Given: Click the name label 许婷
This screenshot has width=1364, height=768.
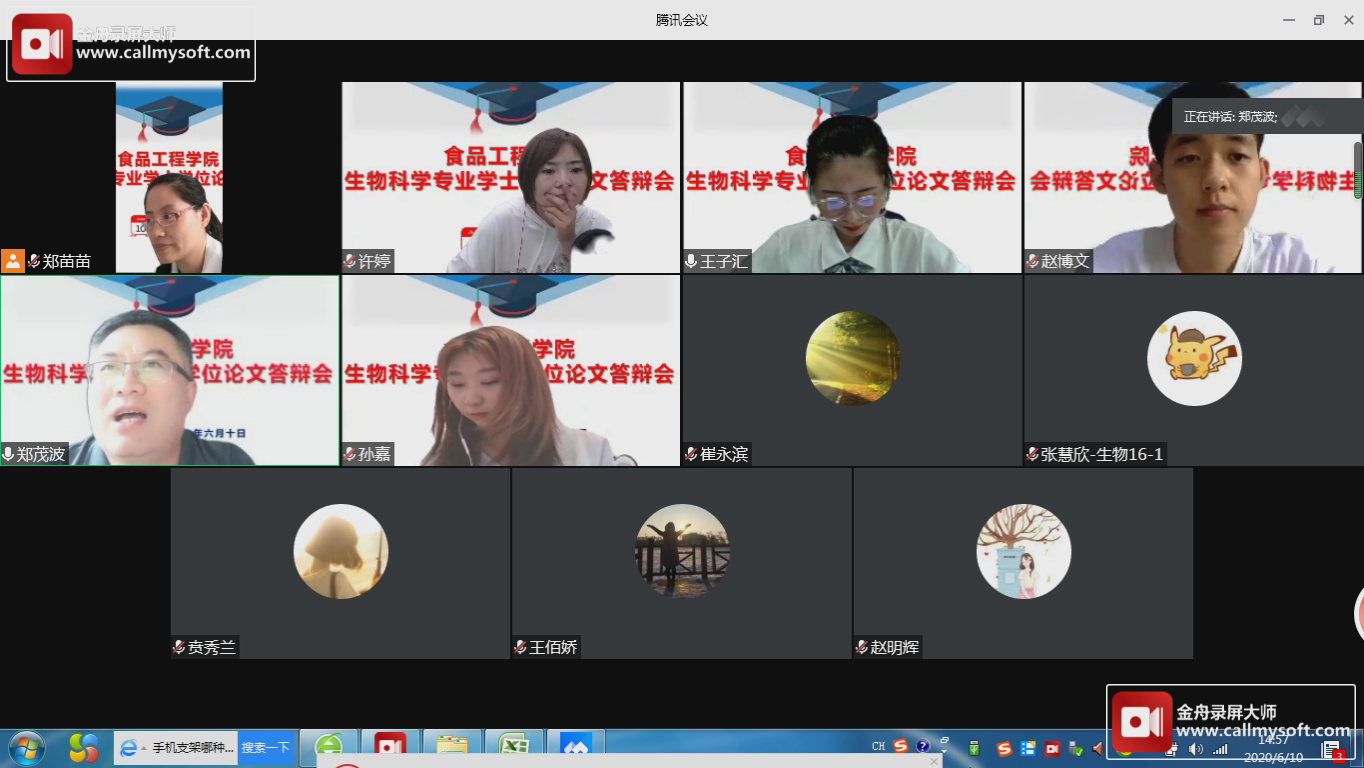Looking at the screenshot, I should point(375,261).
